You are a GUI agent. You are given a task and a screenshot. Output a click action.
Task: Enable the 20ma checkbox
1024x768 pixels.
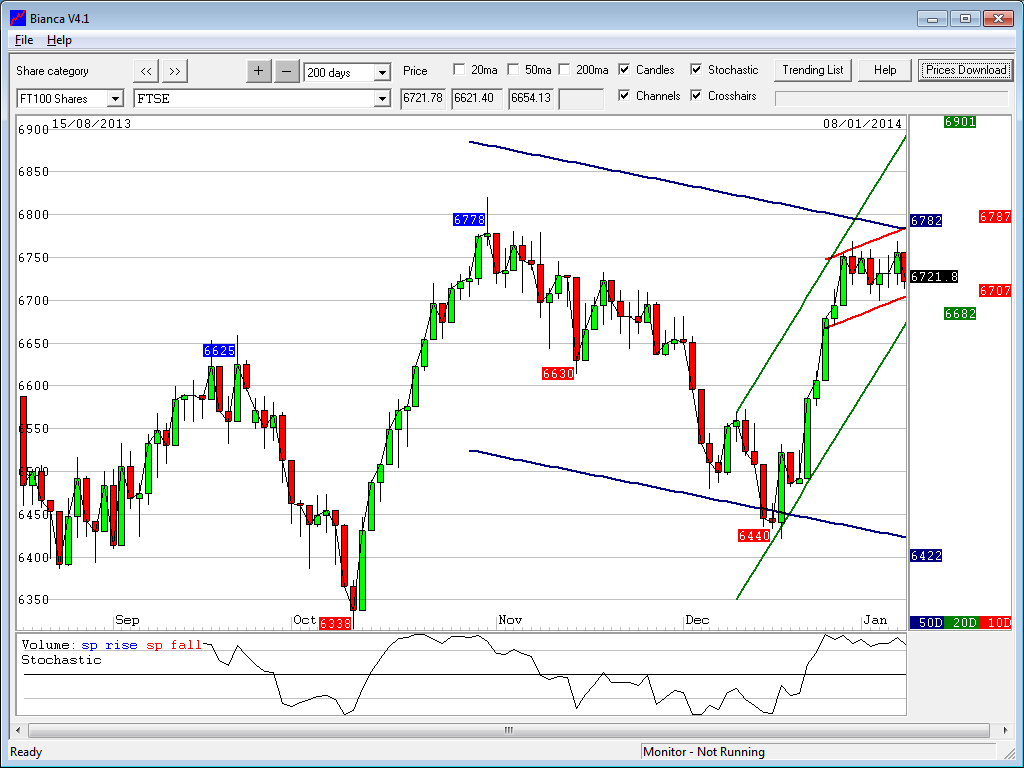(x=459, y=70)
